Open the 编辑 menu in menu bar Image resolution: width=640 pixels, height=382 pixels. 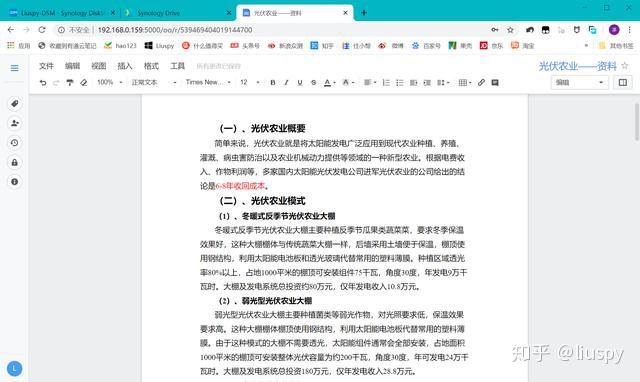tap(72, 66)
